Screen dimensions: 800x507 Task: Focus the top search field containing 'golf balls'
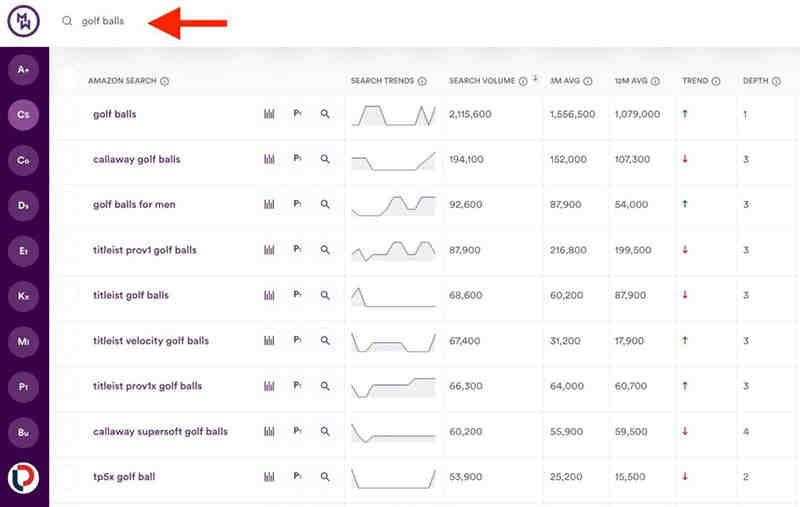point(103,21)
